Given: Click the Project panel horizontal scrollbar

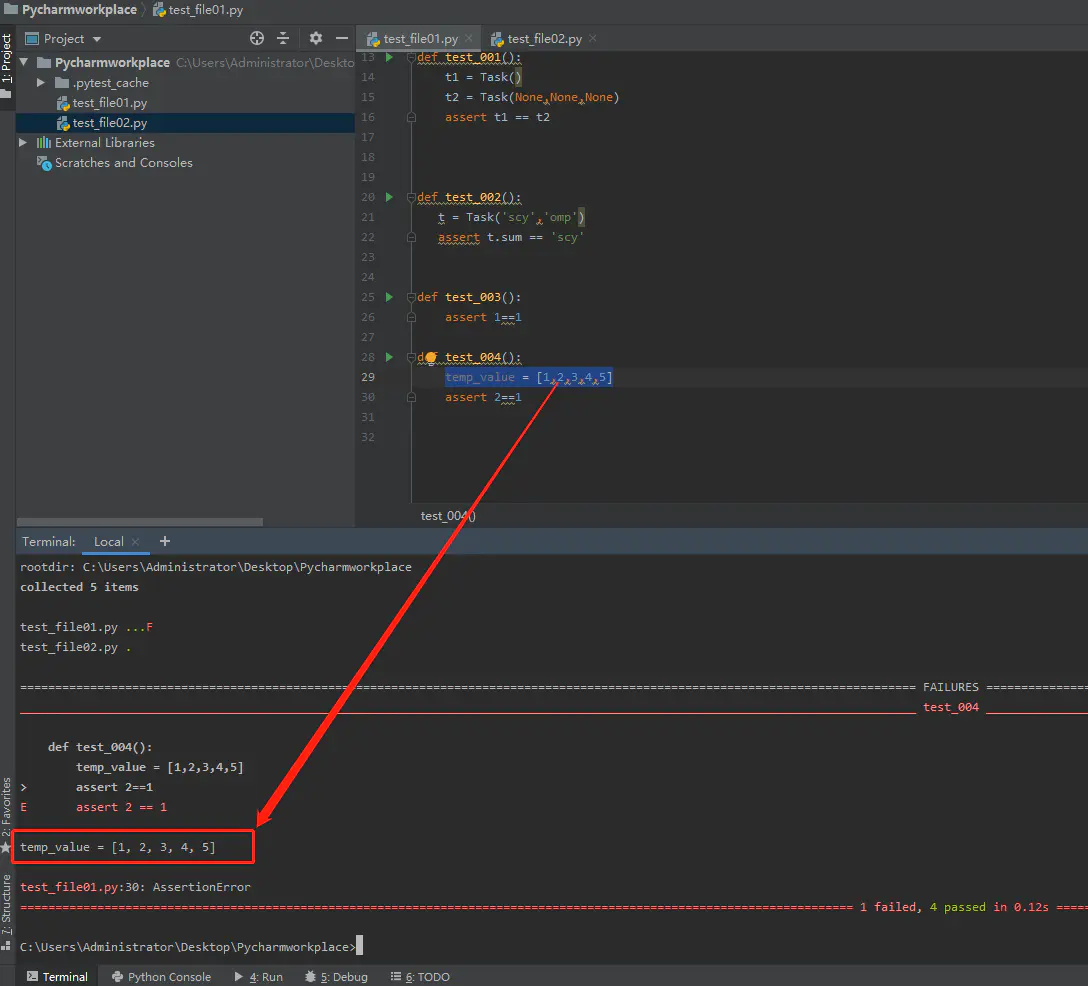Looking at the screenshot, I should click(139, 522).
